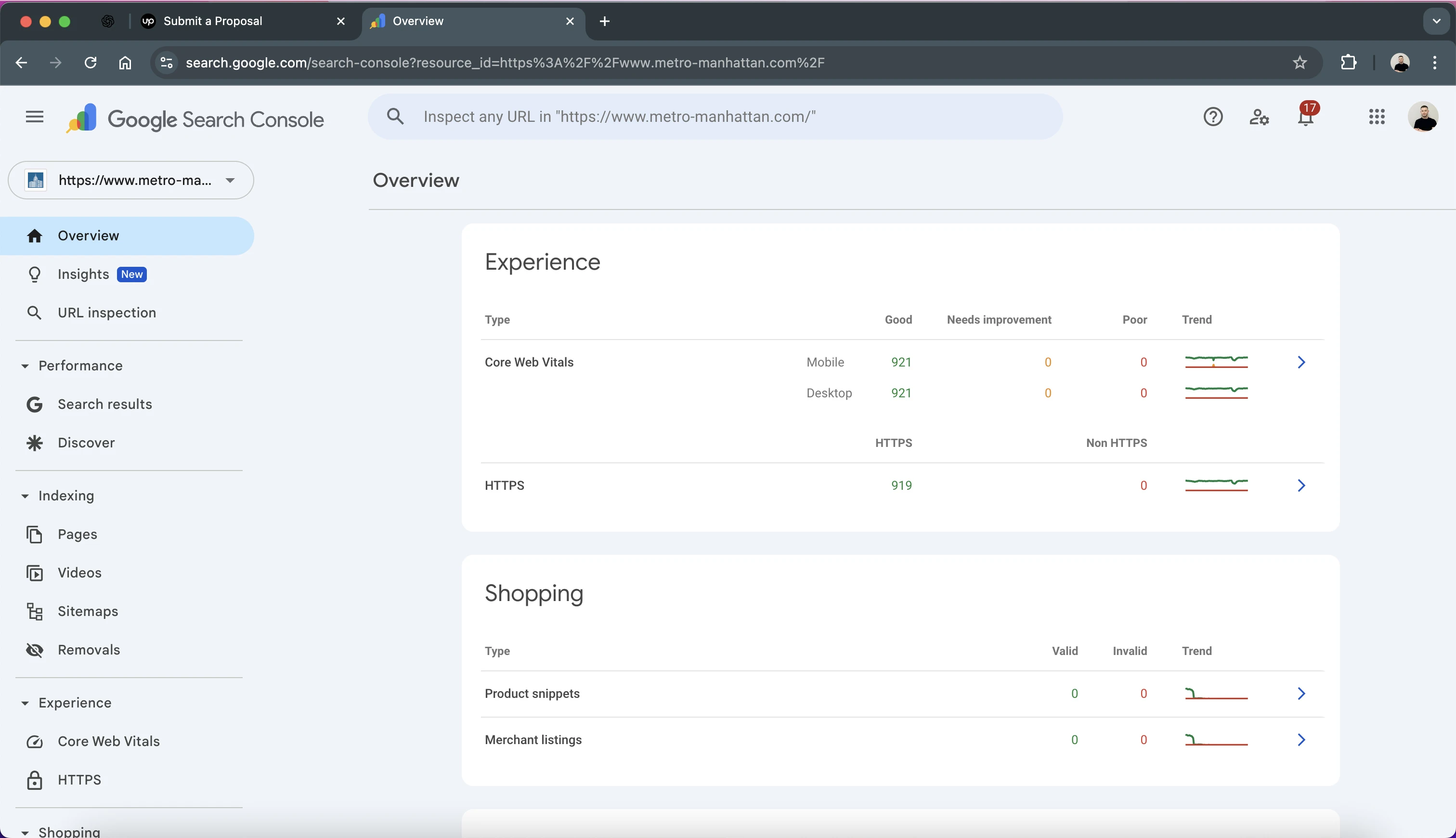
Task: Switch to the Overview browser tab
Action: (x=473, y=21)
